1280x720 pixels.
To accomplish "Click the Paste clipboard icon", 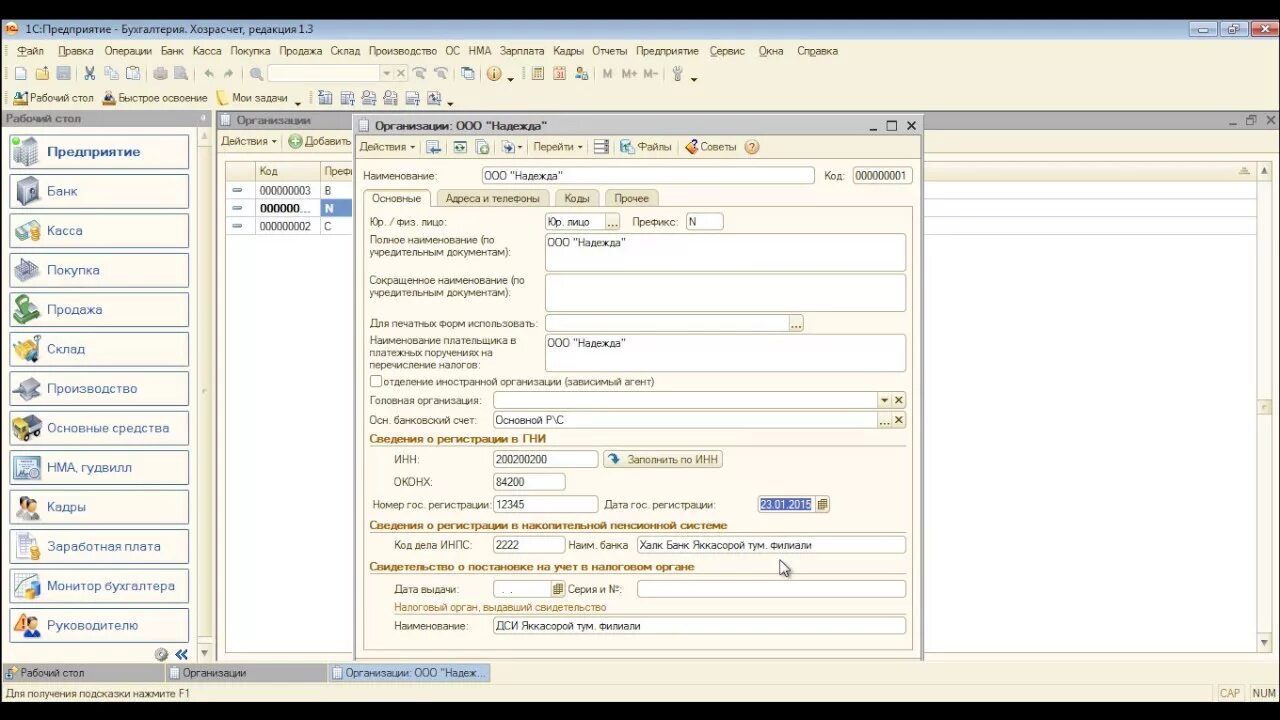I will coord(133,74).
